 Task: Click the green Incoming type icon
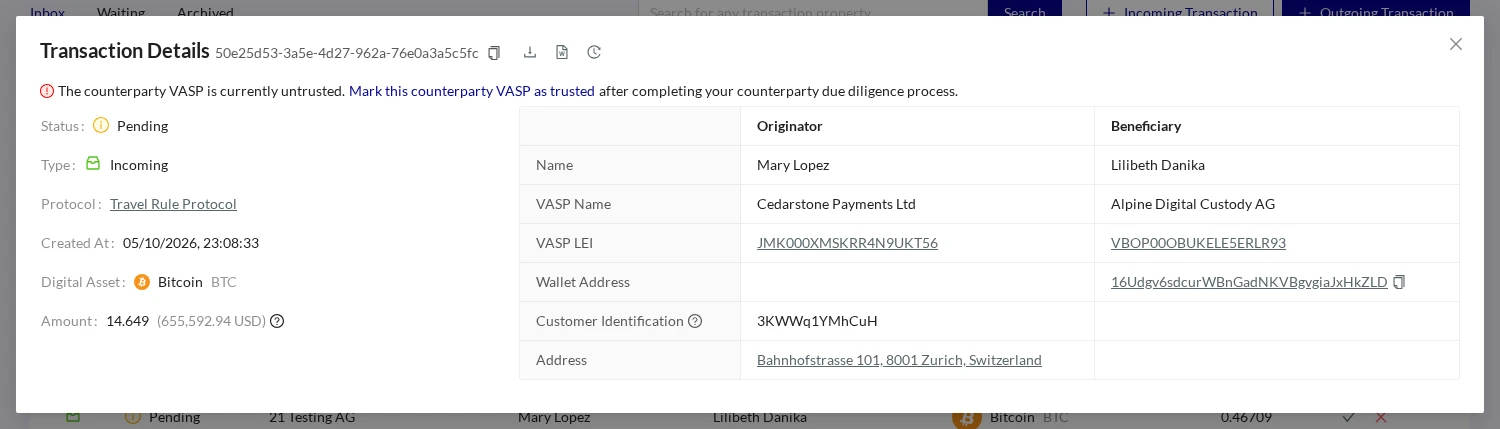(93, 163)
